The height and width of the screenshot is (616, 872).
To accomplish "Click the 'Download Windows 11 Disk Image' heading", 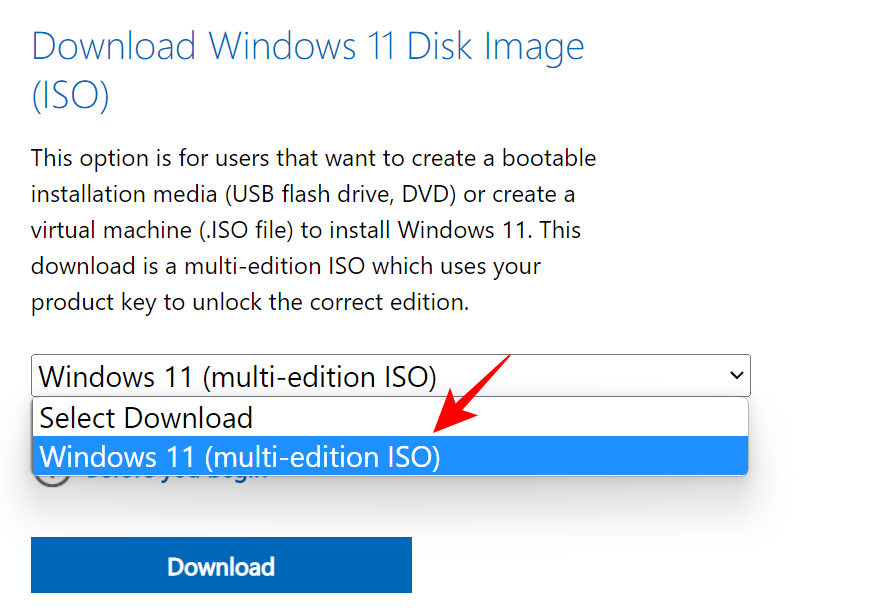I will click(308, 46).
